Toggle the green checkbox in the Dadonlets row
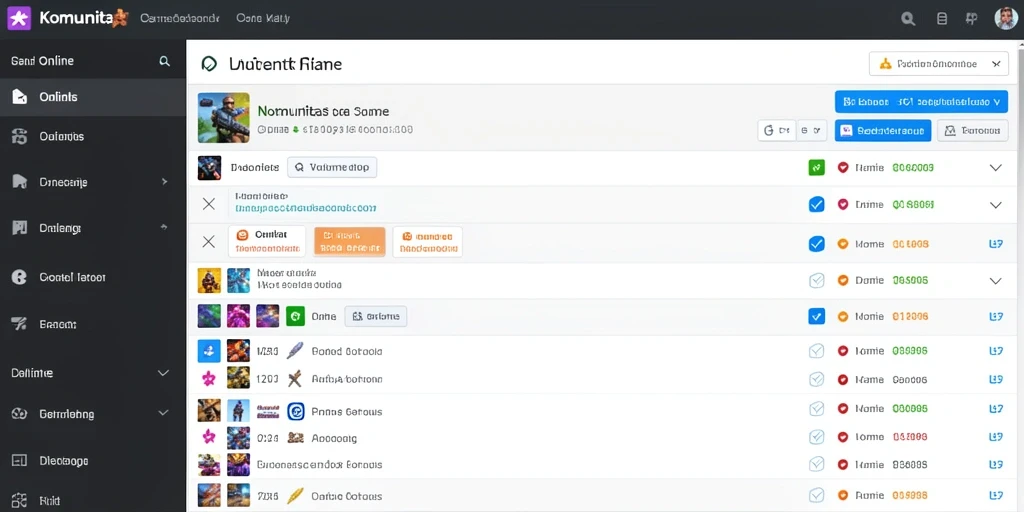 point(816,168)
